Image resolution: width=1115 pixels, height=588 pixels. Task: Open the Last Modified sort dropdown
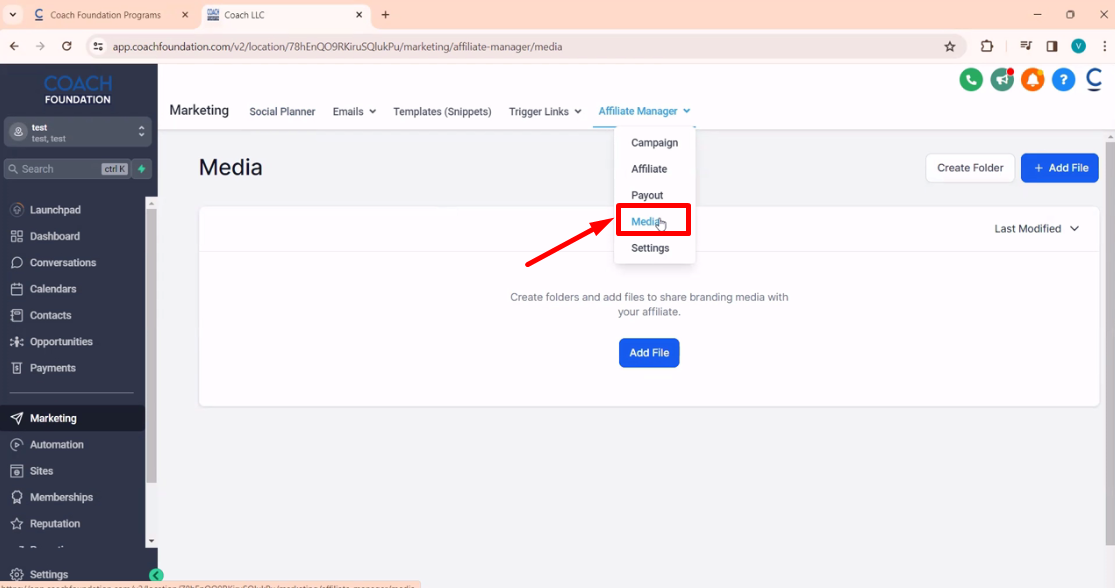point(1037,228)
